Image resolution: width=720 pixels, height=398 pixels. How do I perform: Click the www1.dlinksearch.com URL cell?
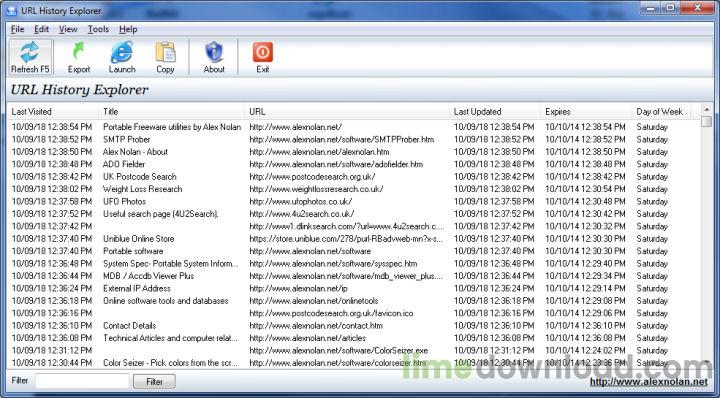click(x=347, y=226)
